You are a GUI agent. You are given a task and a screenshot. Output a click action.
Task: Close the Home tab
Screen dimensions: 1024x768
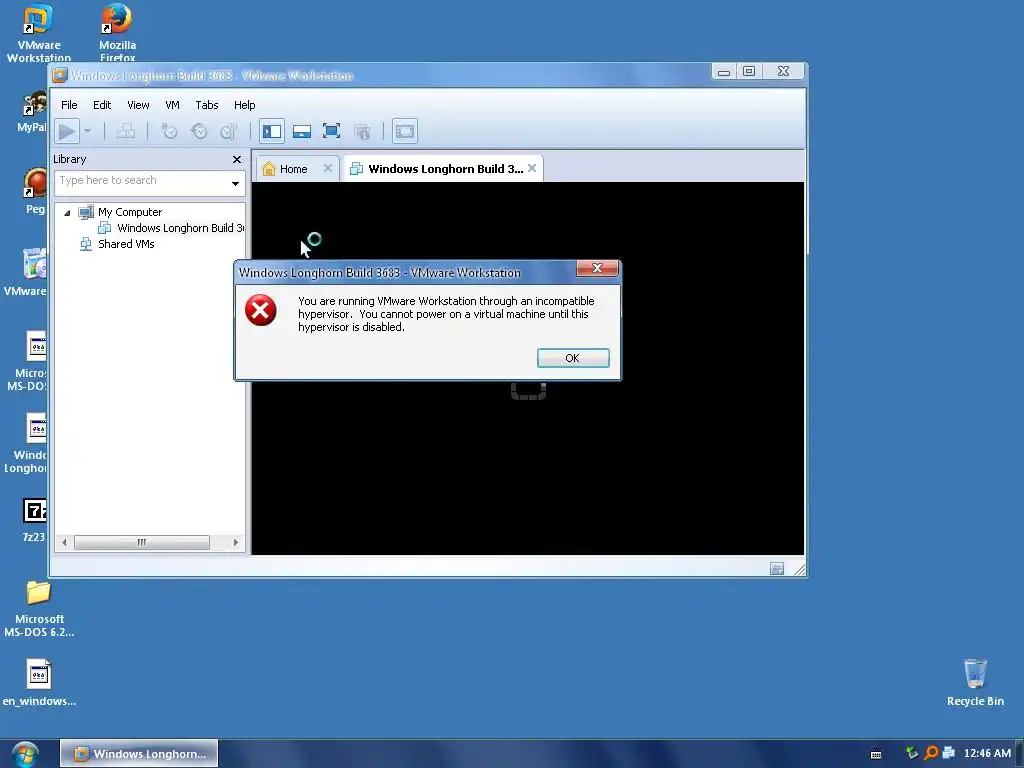point(328,168)
